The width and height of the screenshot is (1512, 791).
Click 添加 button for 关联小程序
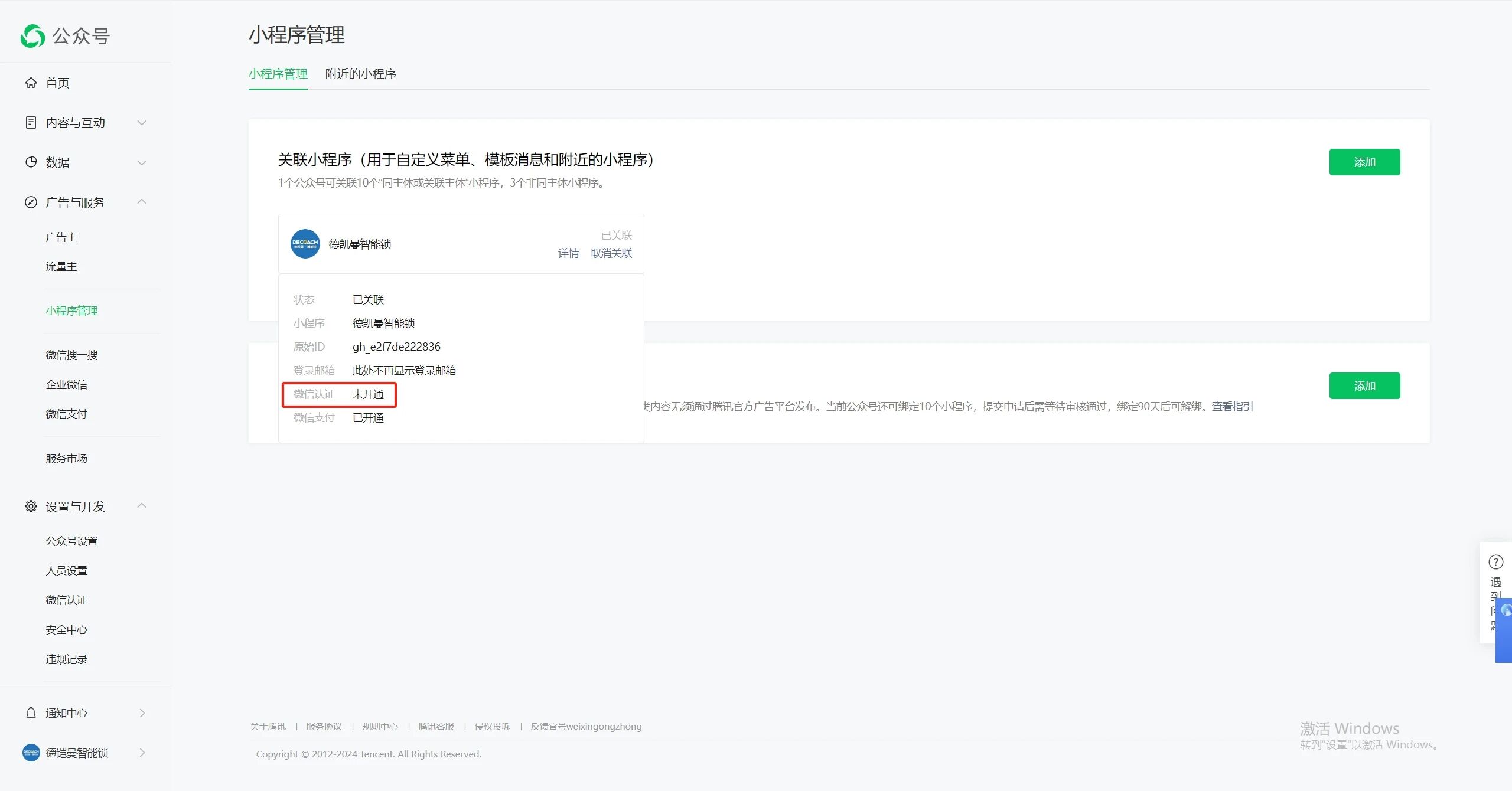pos(1364,162)
